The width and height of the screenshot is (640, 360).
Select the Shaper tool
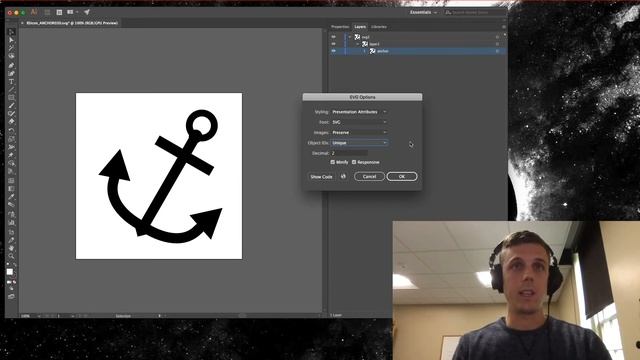11,114
